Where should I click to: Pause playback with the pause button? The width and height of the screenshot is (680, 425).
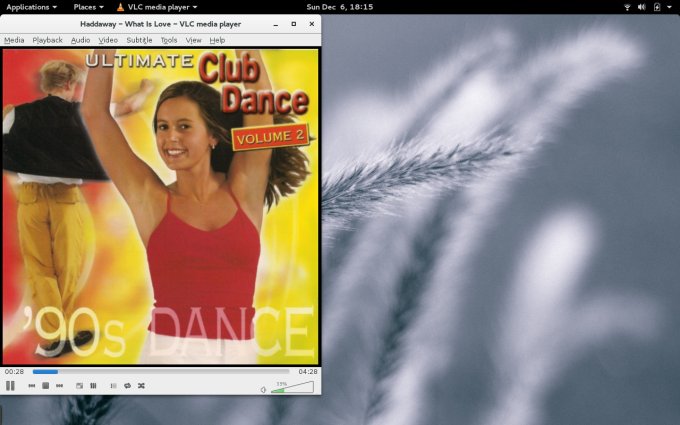click(10, 386)
